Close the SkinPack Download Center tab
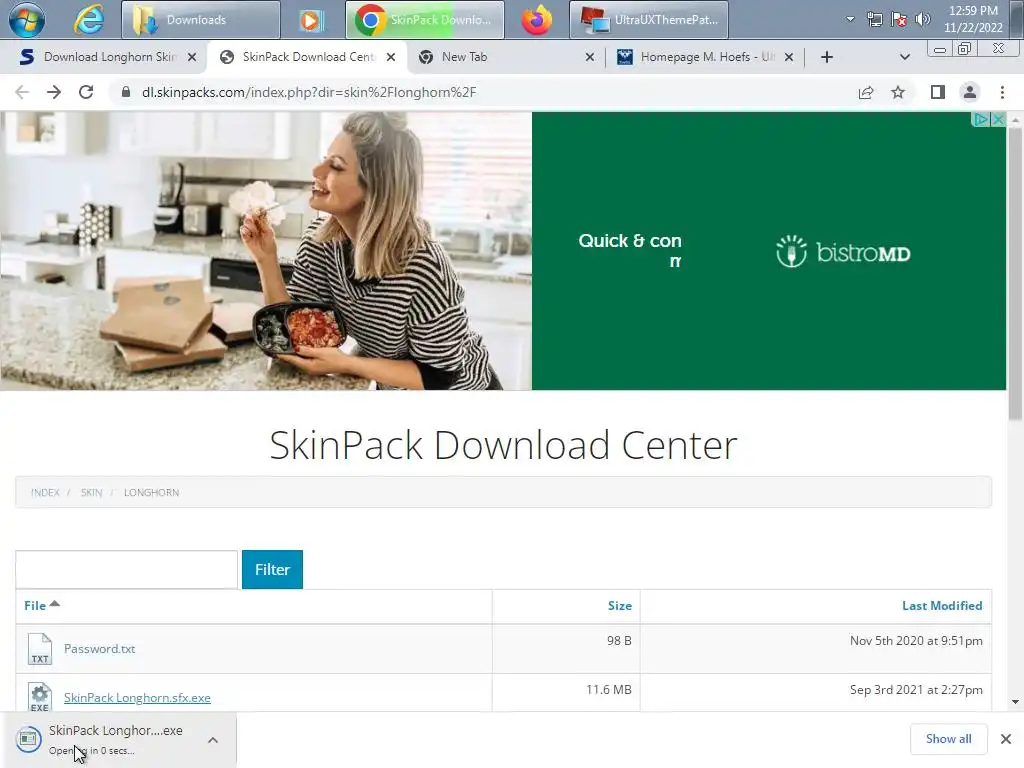1024x768 pixels. (391, 57)
